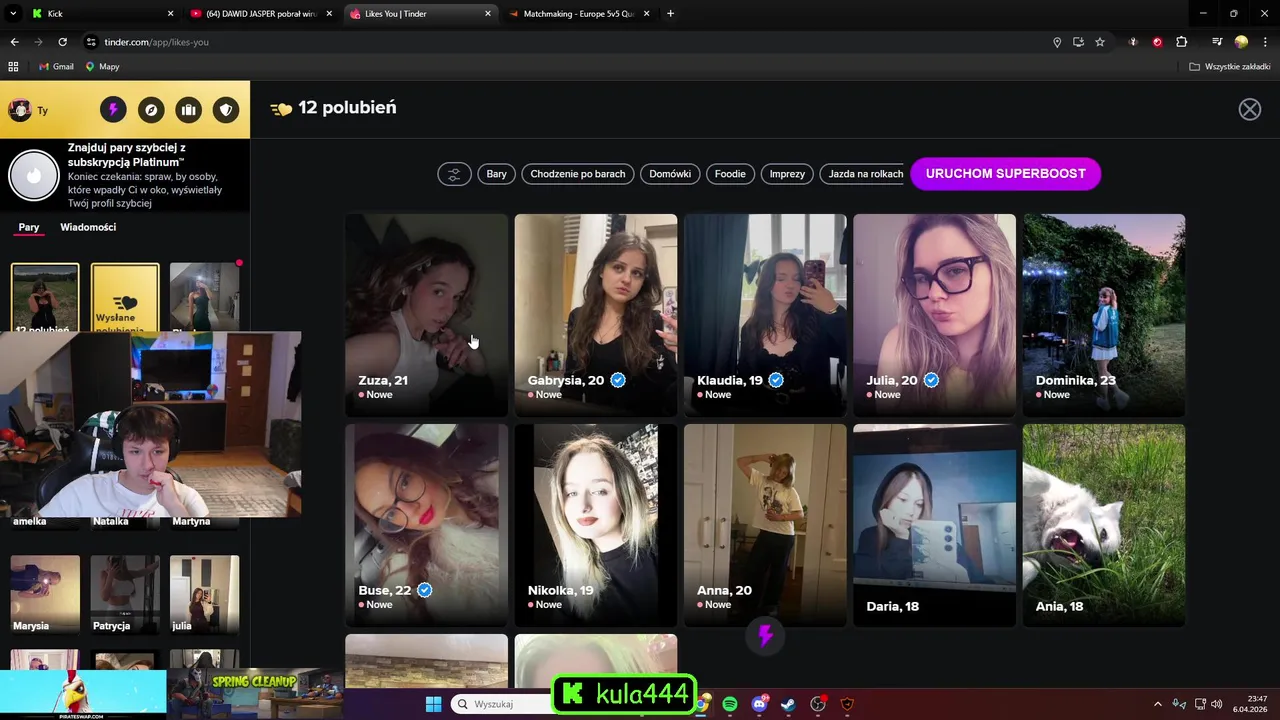Click the verified badge next to Buse, 22
The image size is (1280, 720).
pyautogui.click(x=424, y=590)
